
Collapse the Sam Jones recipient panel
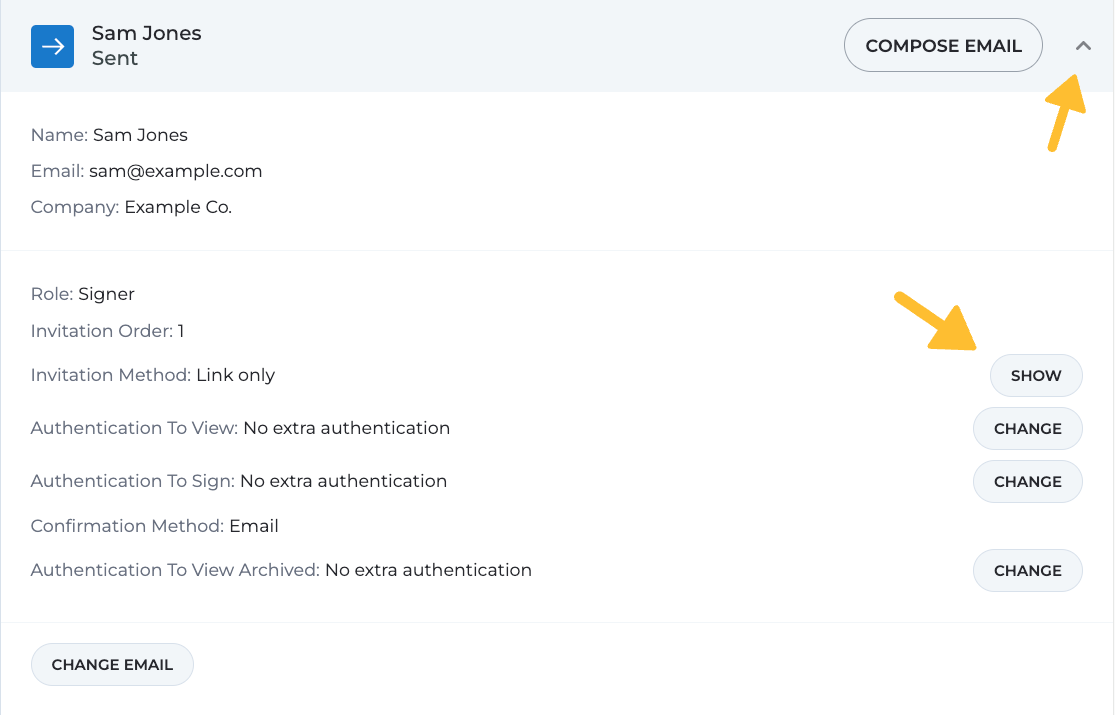pos(1083,46)
